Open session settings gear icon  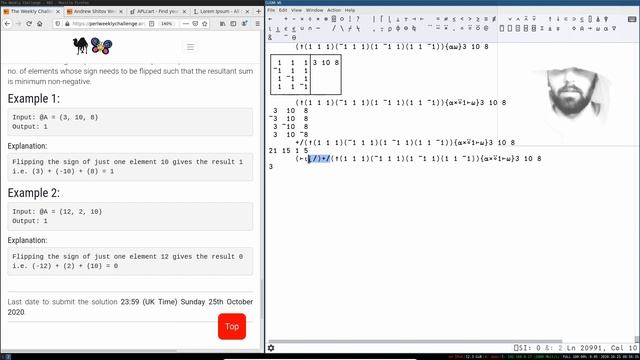coord(271,348)
